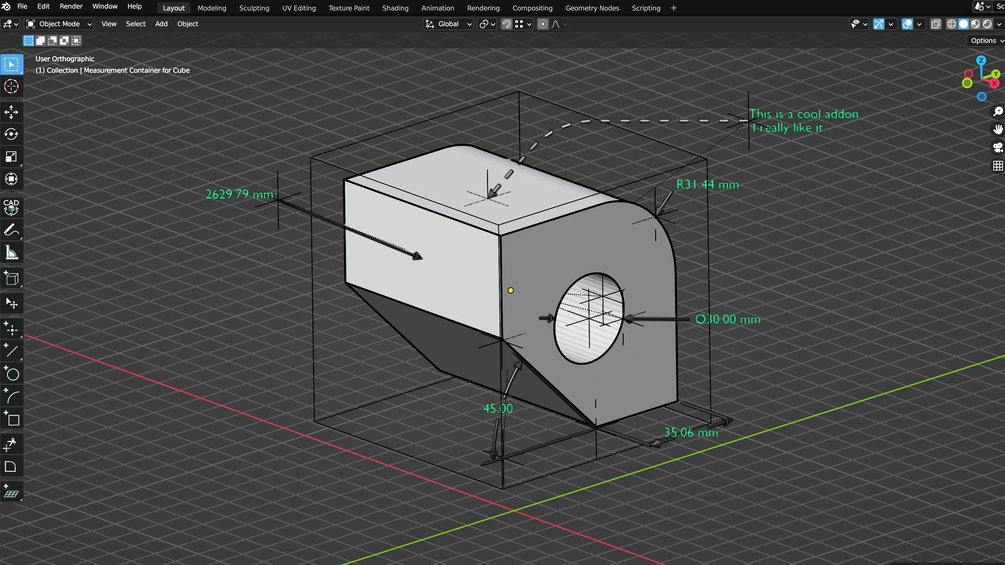
Task: Switch to the UV Editing workspace tab
Action: [x=298, y=8]
